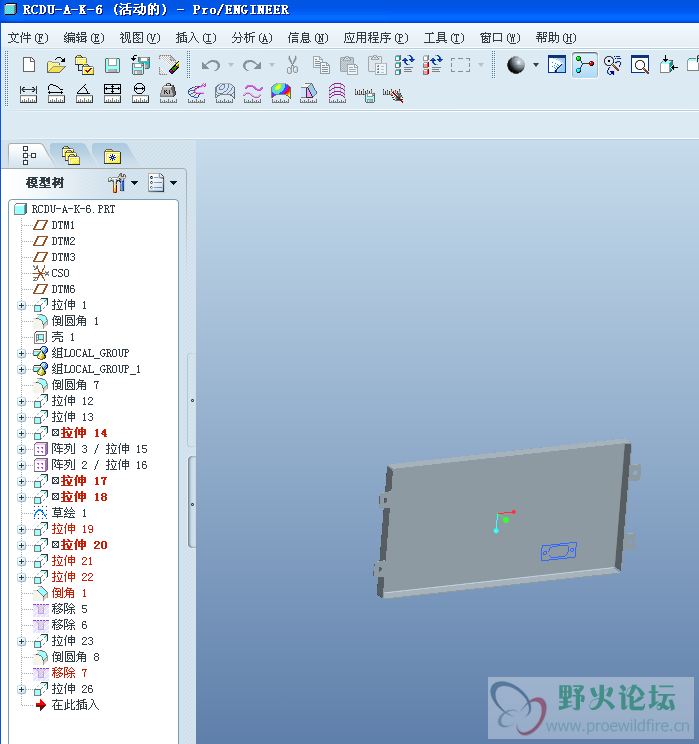Click the Cut scissors icon
The image size is (699, 744).
point(292,65)
